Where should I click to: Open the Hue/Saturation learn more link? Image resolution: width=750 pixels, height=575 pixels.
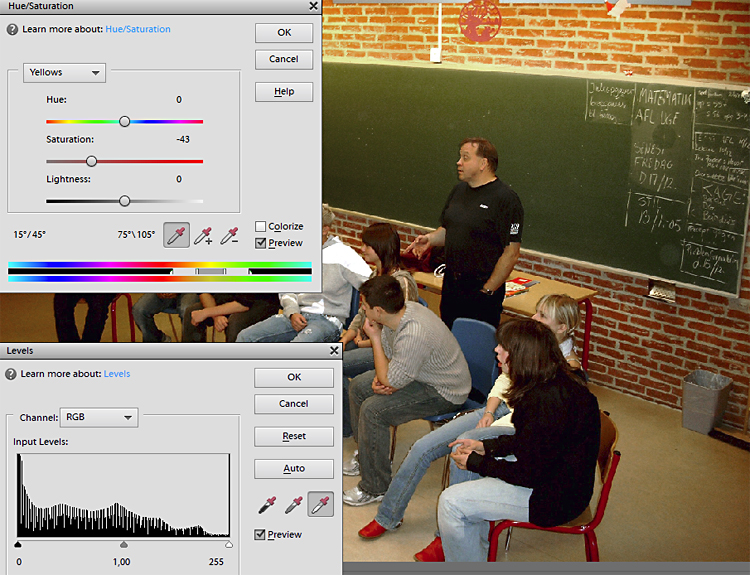[x=137, y=30]
